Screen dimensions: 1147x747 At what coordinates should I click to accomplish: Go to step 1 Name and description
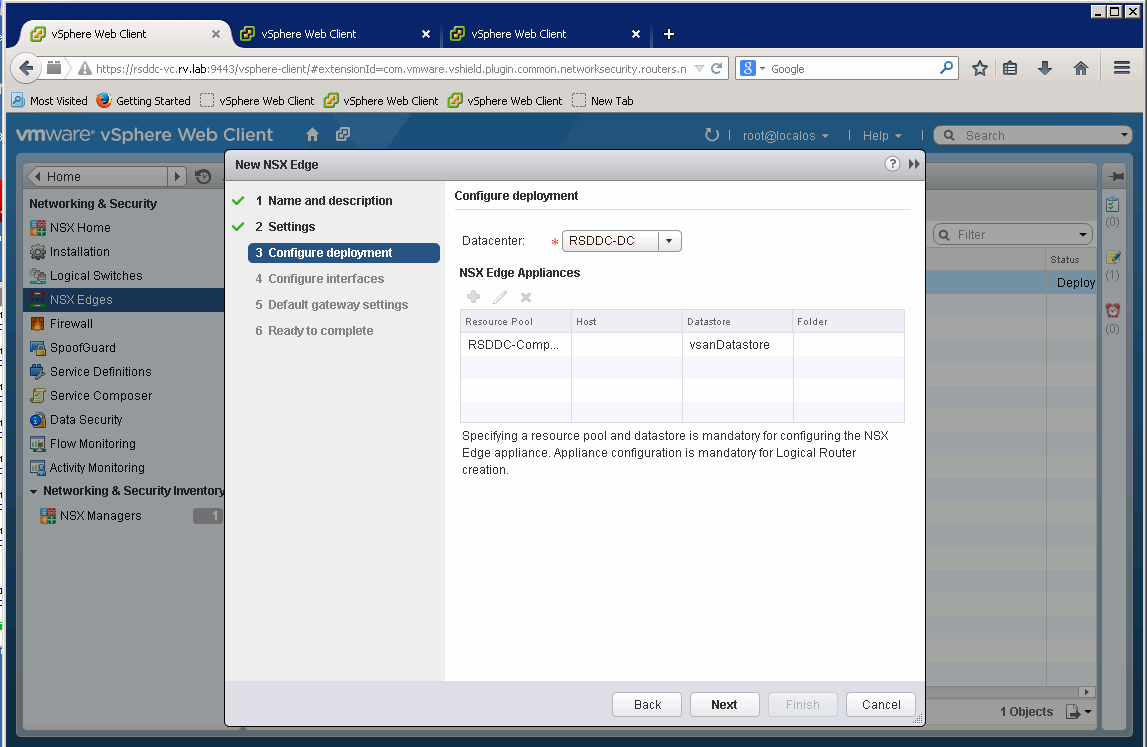(330, 201)
